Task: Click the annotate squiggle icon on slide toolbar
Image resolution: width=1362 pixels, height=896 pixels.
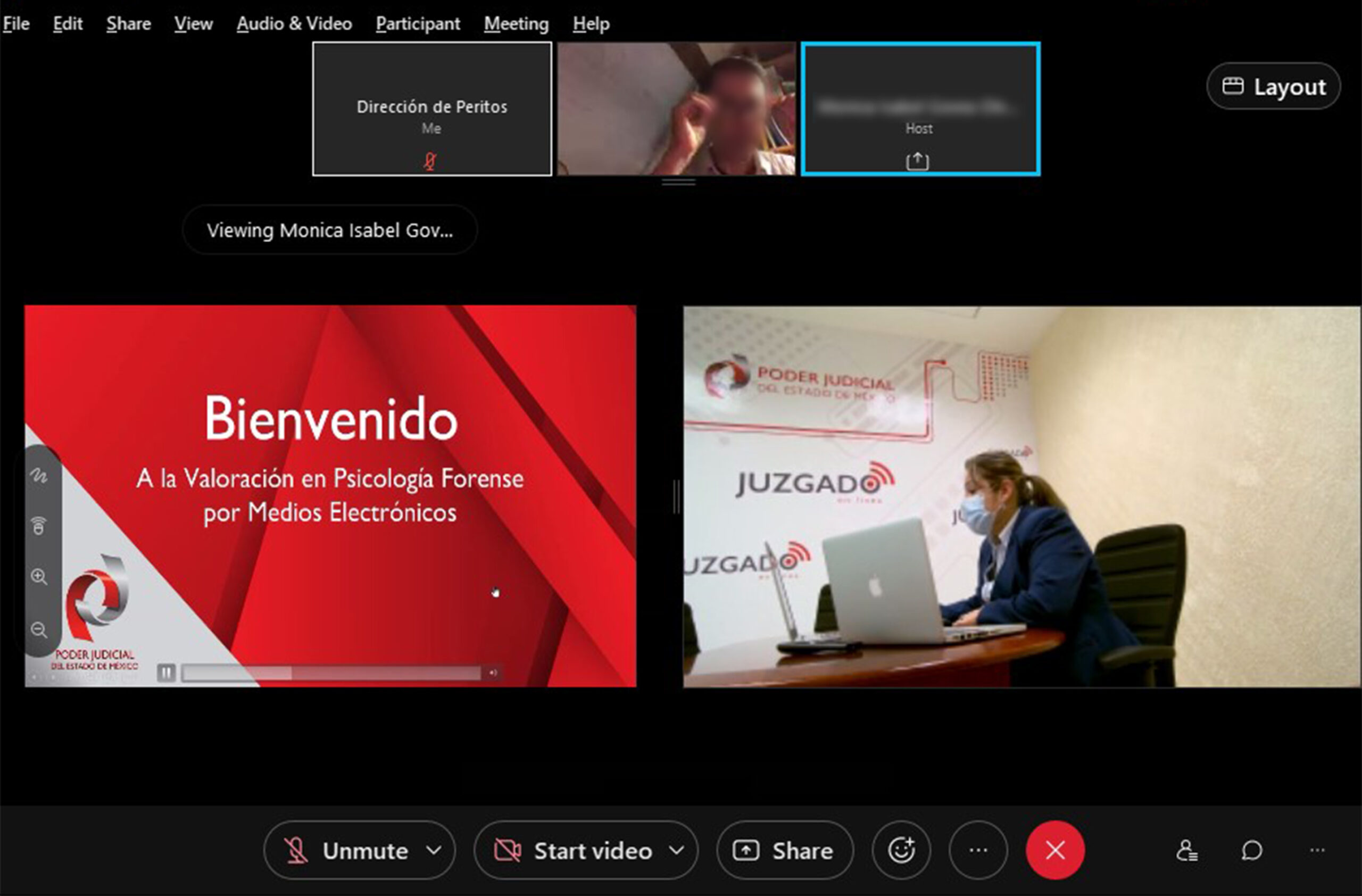Action: 38,476
